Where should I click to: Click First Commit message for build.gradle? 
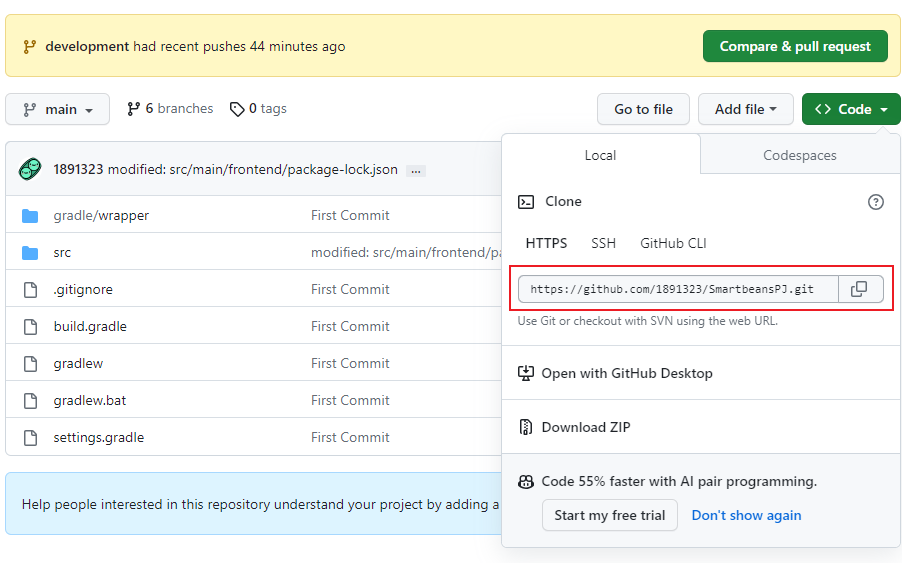(x=350, y=327)
